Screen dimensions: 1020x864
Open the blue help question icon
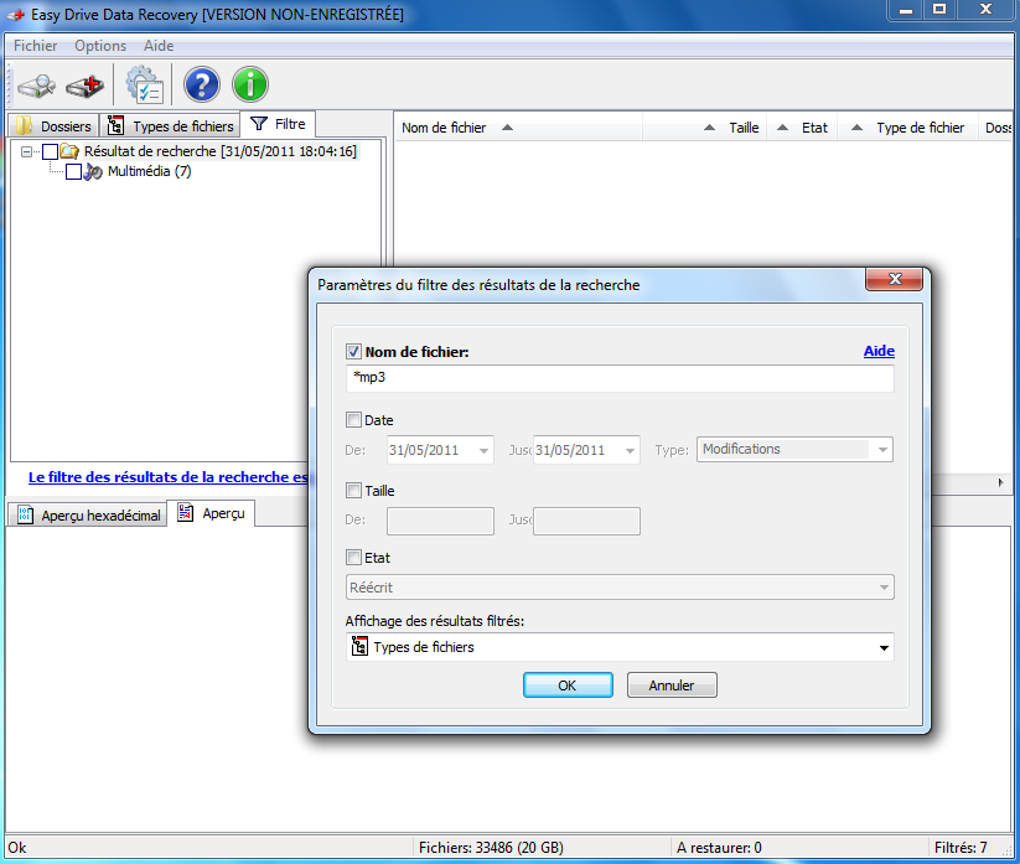pos(202,85)
